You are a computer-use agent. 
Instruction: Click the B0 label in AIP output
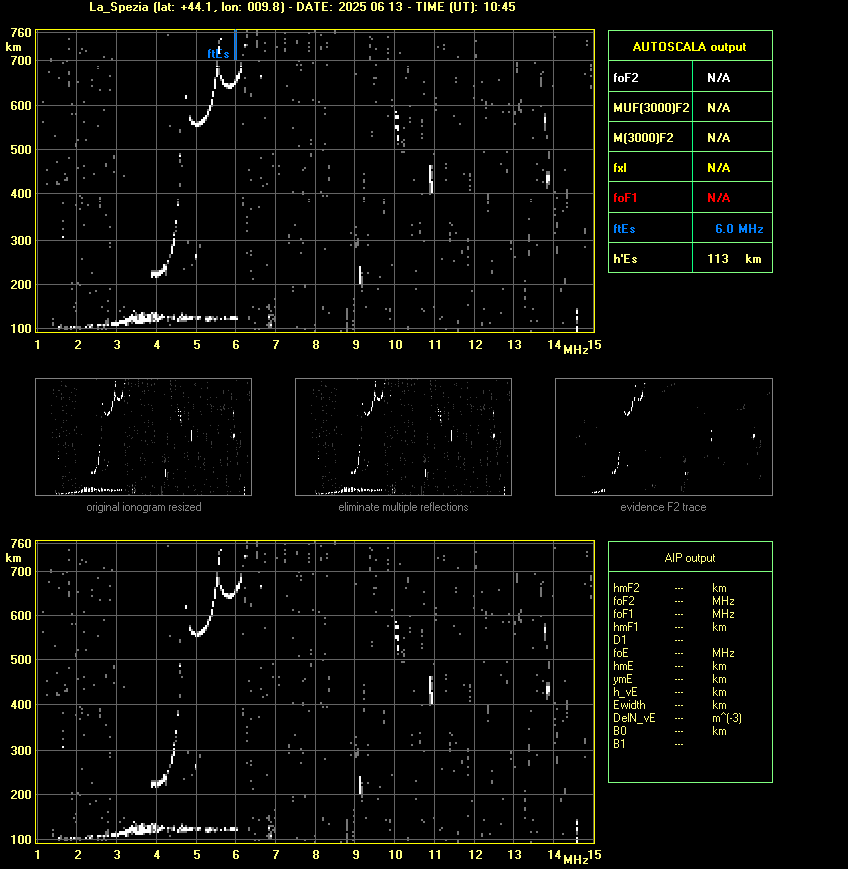pos(620,731)
